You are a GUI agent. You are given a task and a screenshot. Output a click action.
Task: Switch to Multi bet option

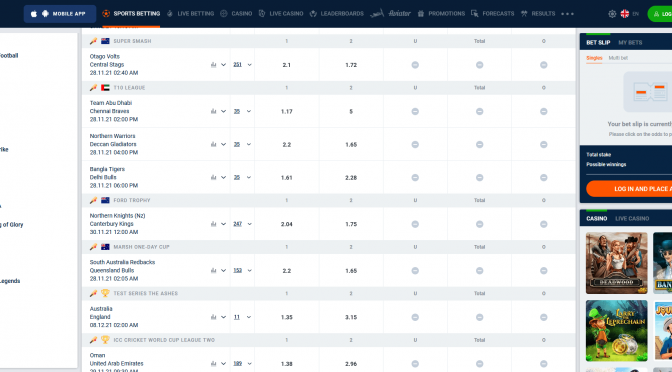[618, 58]
